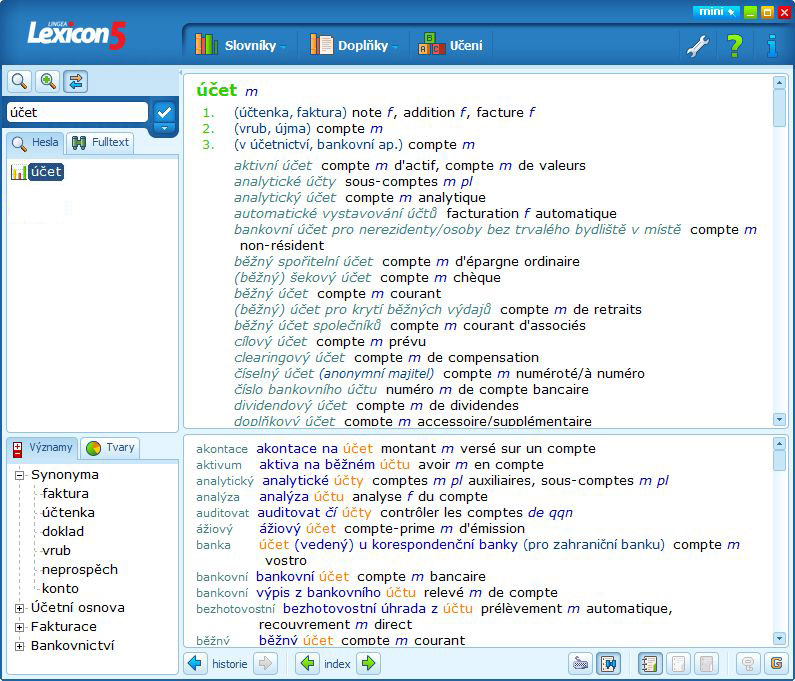The image size is (795, 681).
Task: Go to previous index entry green arrow
Action: click(307, 663)
